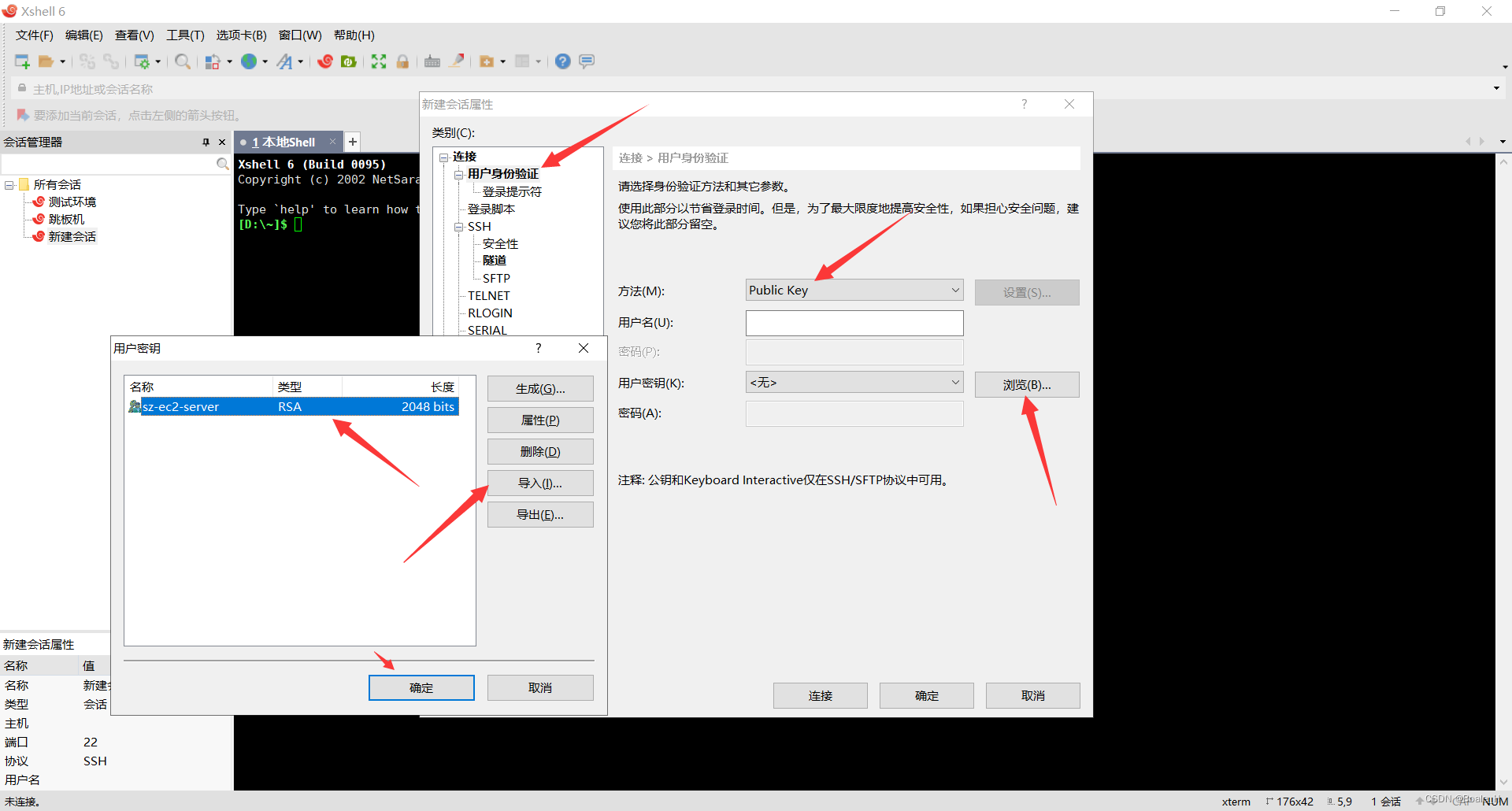Click 确定 in the 用户密钥 dialog

click(421, 687)
